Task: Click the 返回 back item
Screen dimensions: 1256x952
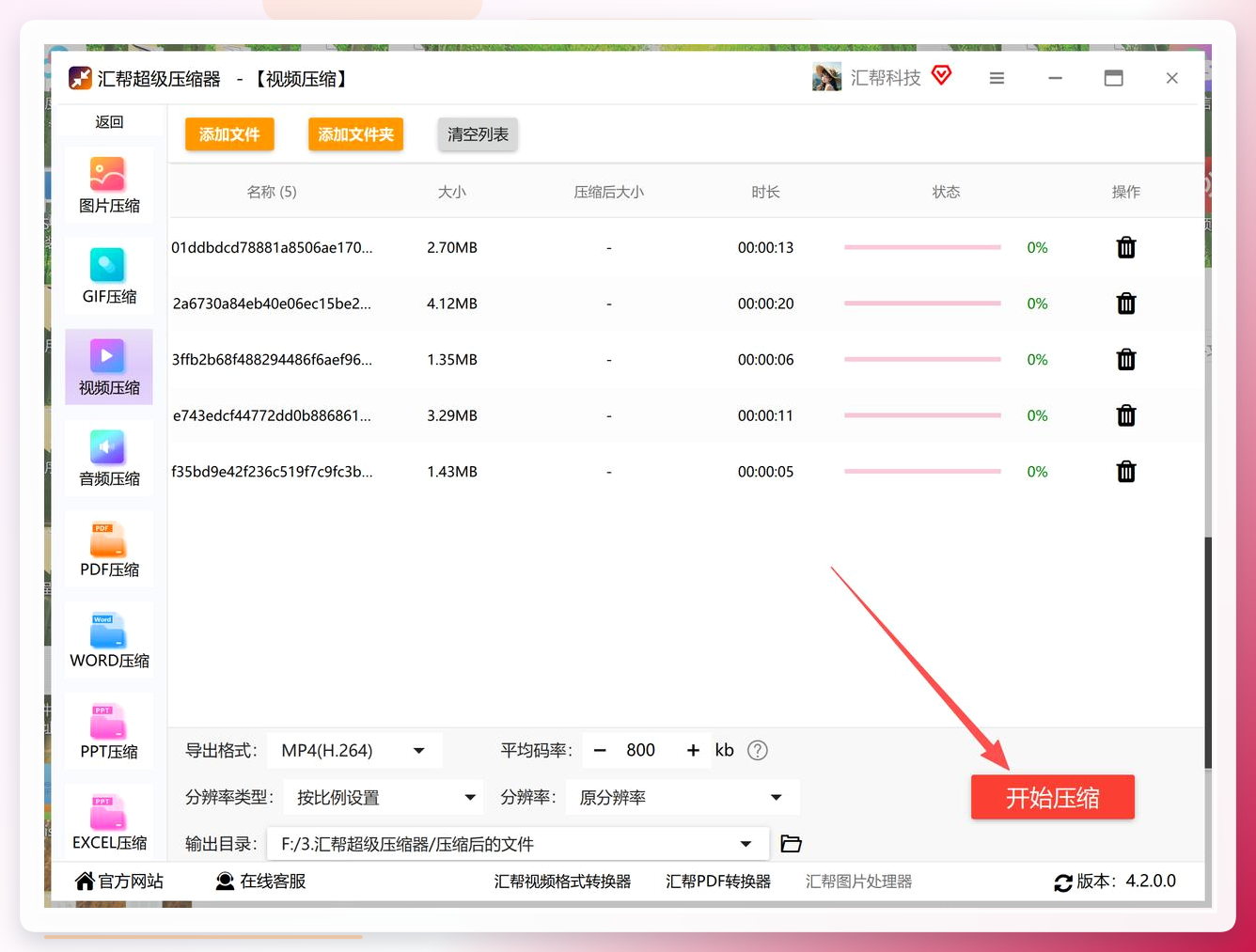Action: [109, 122]
